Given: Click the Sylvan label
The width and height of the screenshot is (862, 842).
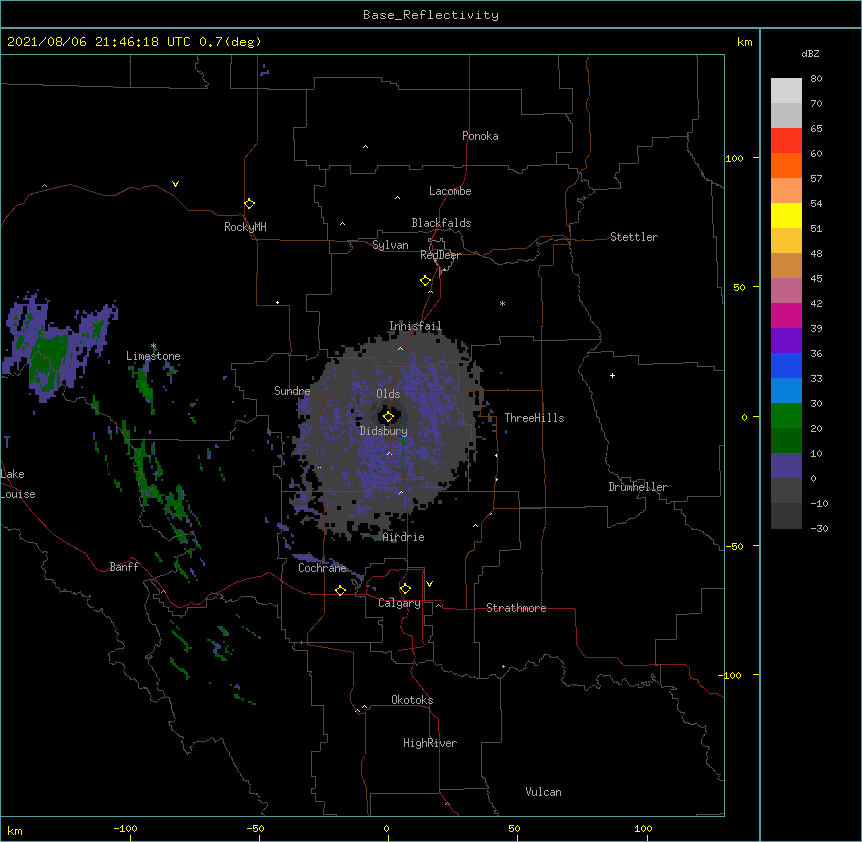Looking at the screenshot, I should [390, 245].
